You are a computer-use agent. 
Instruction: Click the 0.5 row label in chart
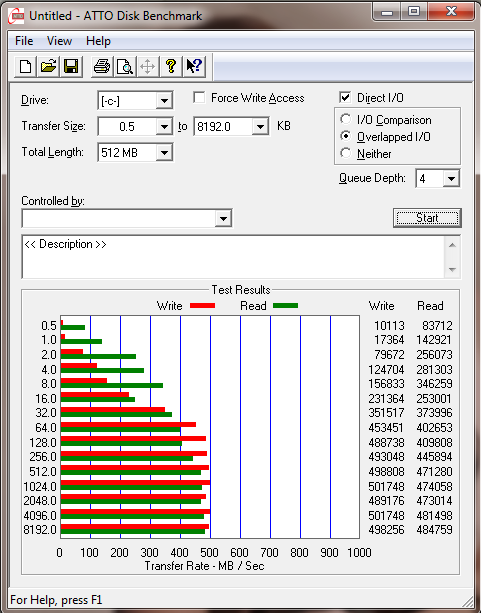[49, 326]
